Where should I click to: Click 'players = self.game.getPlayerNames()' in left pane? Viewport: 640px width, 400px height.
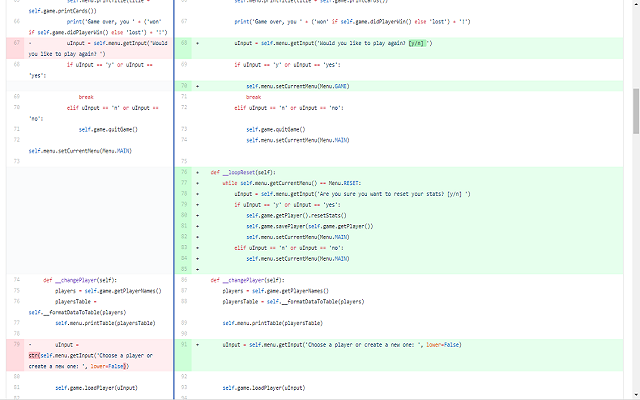click(108, 291)
